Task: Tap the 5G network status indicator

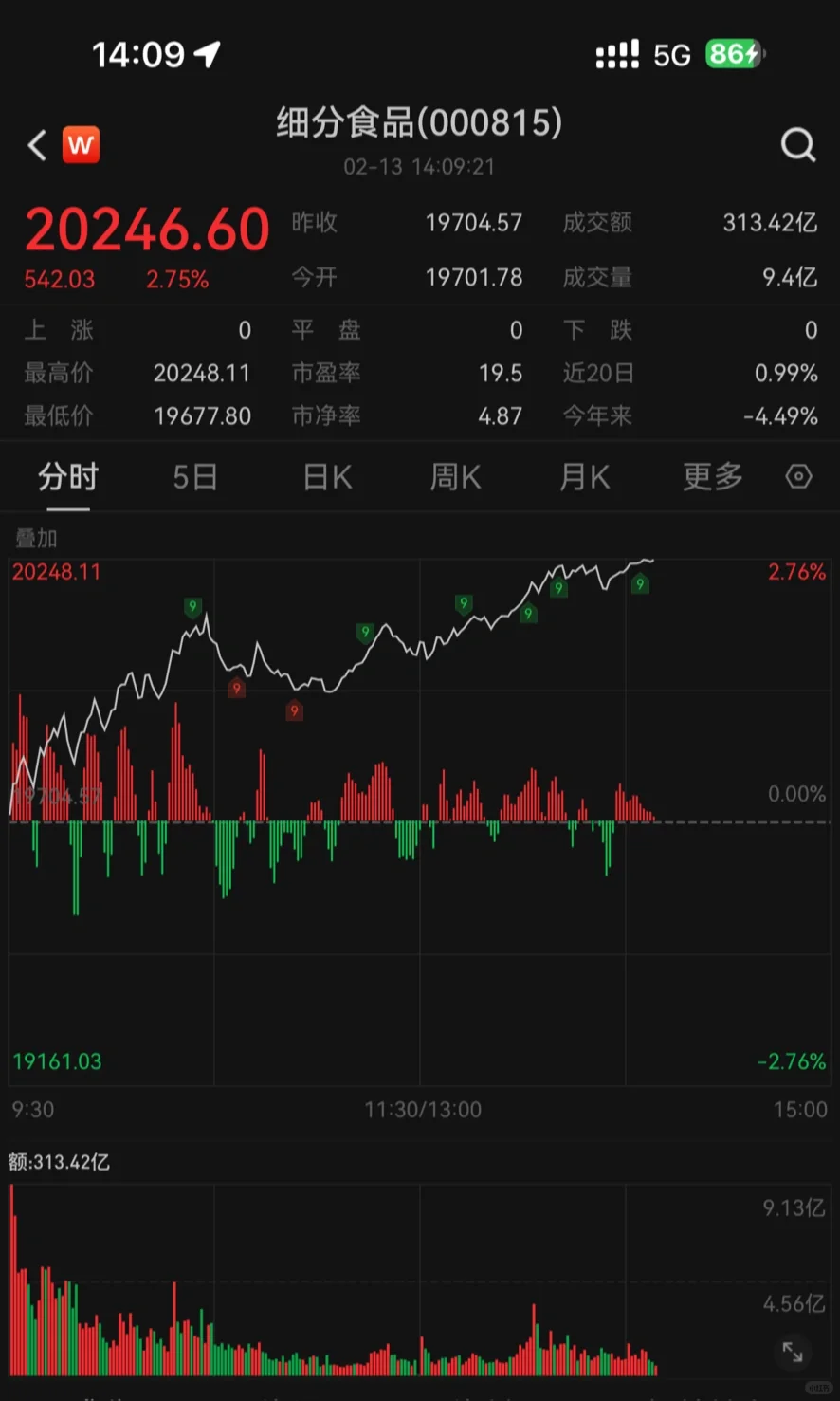Action: click(671, 55)
